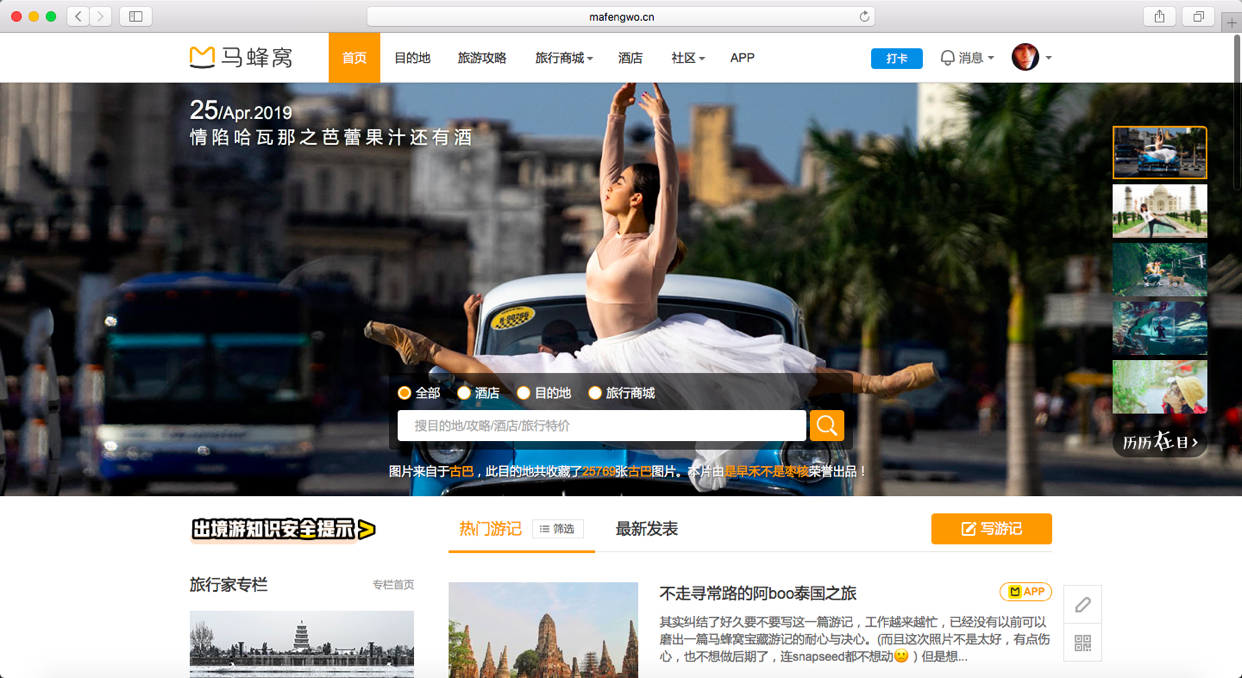1242x678 pixels.
Task: Click the pencil edit icon at right
Action: [1082, 605]
